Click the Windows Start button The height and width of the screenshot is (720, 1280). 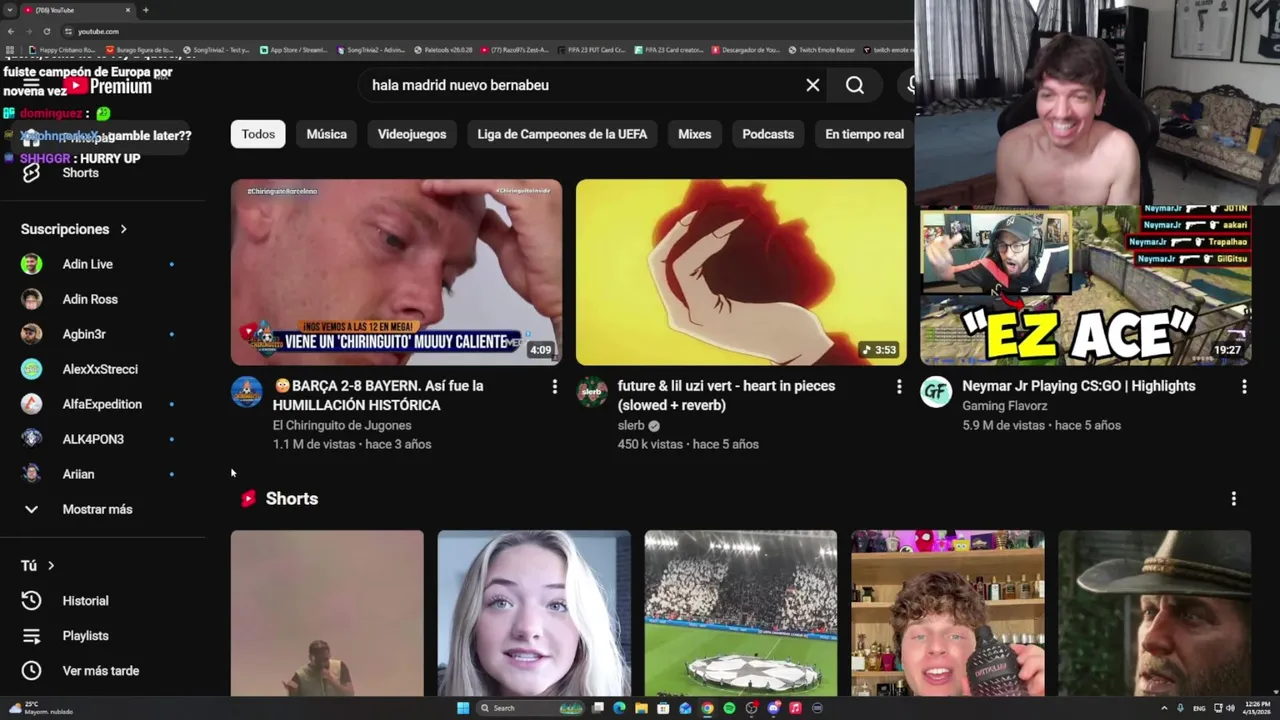tap(463, 708)
